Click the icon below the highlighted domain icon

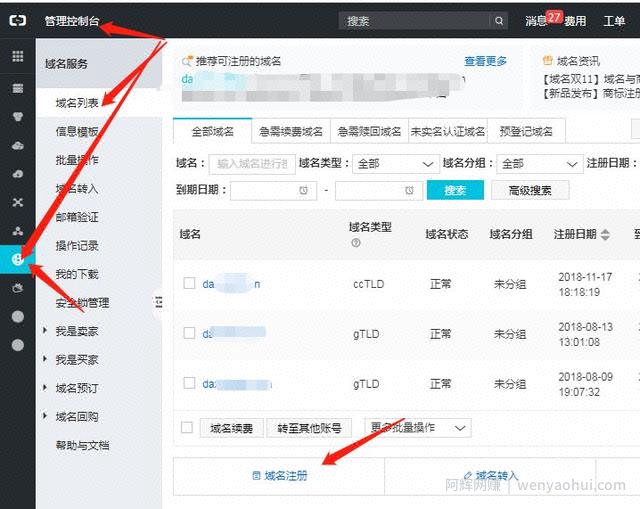[18, 288]
